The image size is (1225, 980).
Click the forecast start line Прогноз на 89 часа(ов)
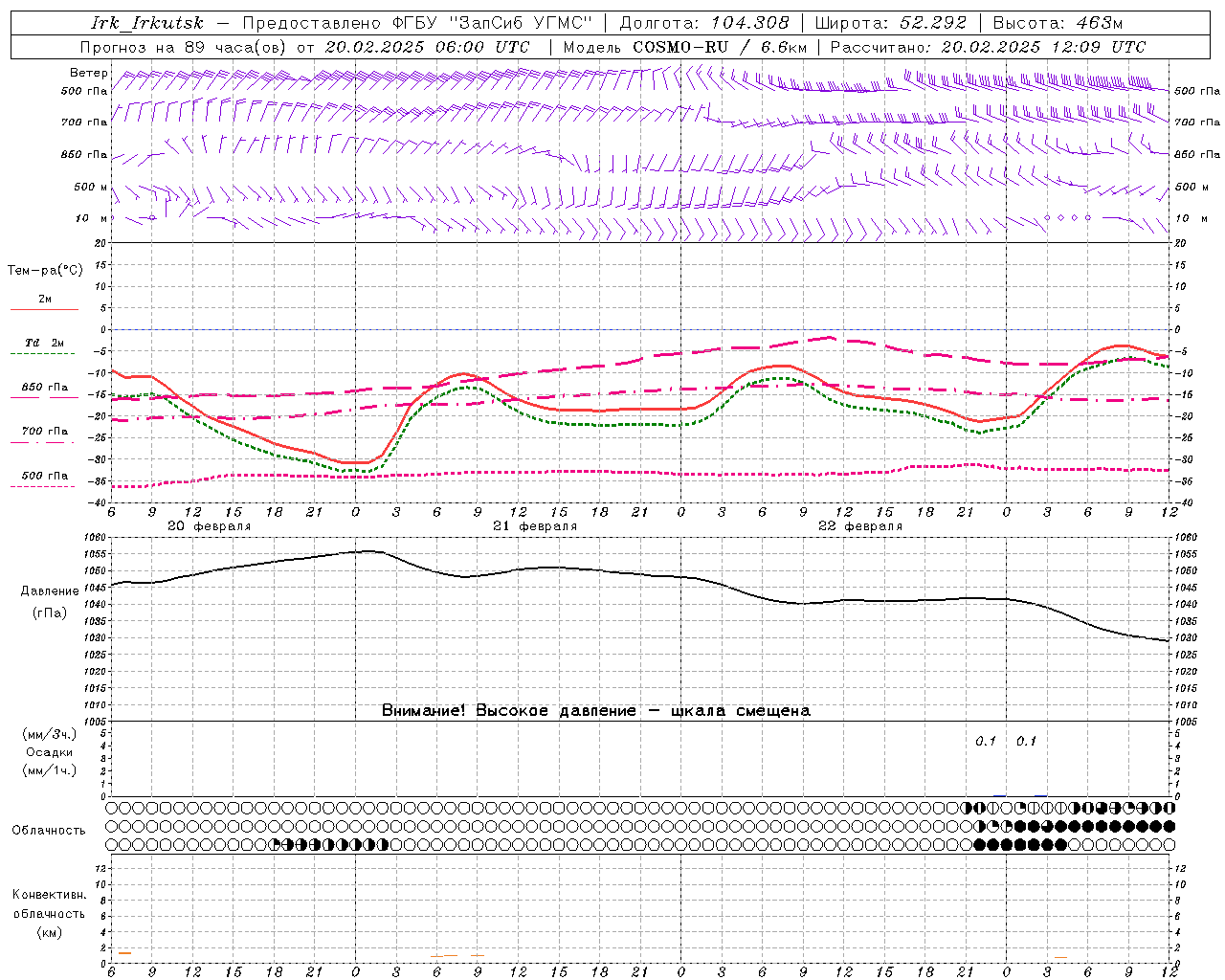[x=183, y=47]
